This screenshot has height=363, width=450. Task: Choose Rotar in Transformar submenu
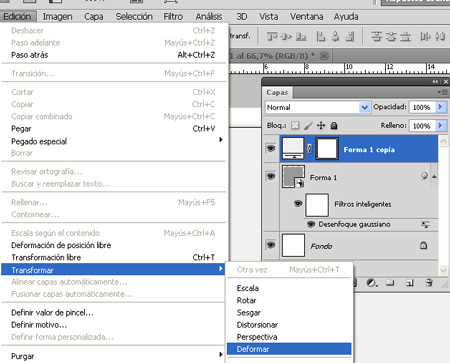(289, 300)
